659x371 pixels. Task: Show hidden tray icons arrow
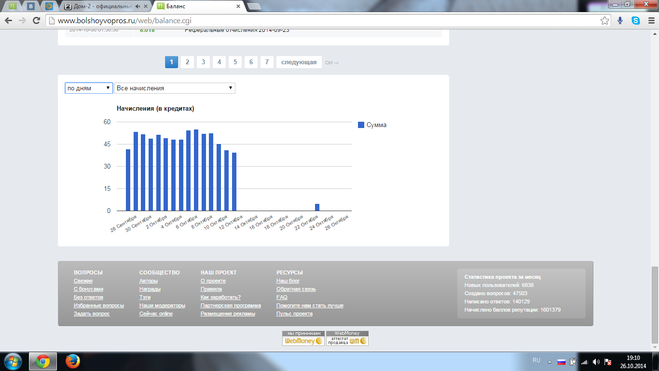tap(549, 362)
